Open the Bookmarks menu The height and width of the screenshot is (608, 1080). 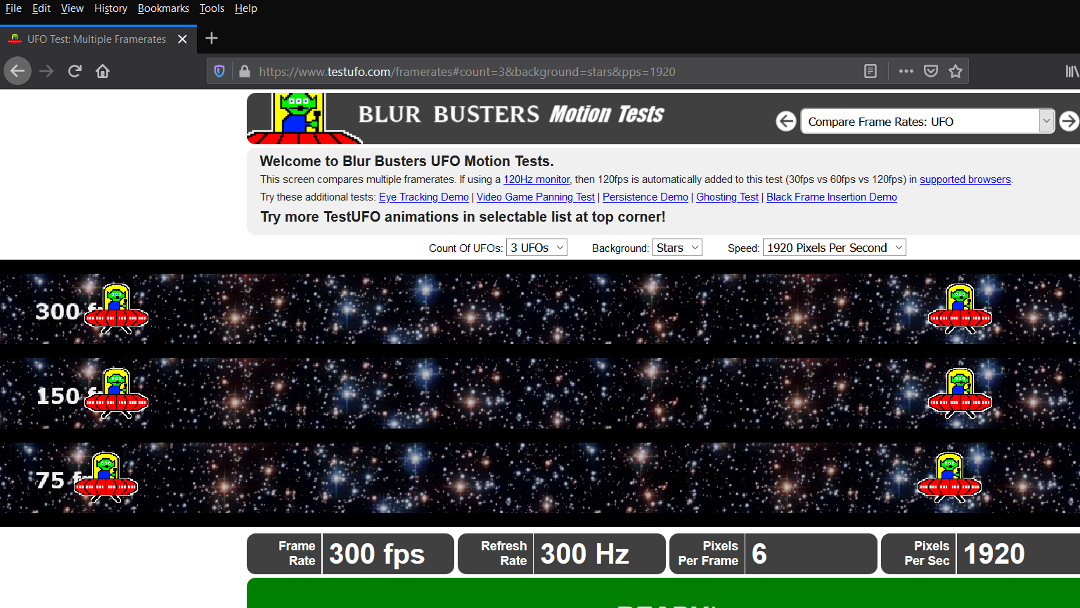pyautogui.click(x=163, y=8)
